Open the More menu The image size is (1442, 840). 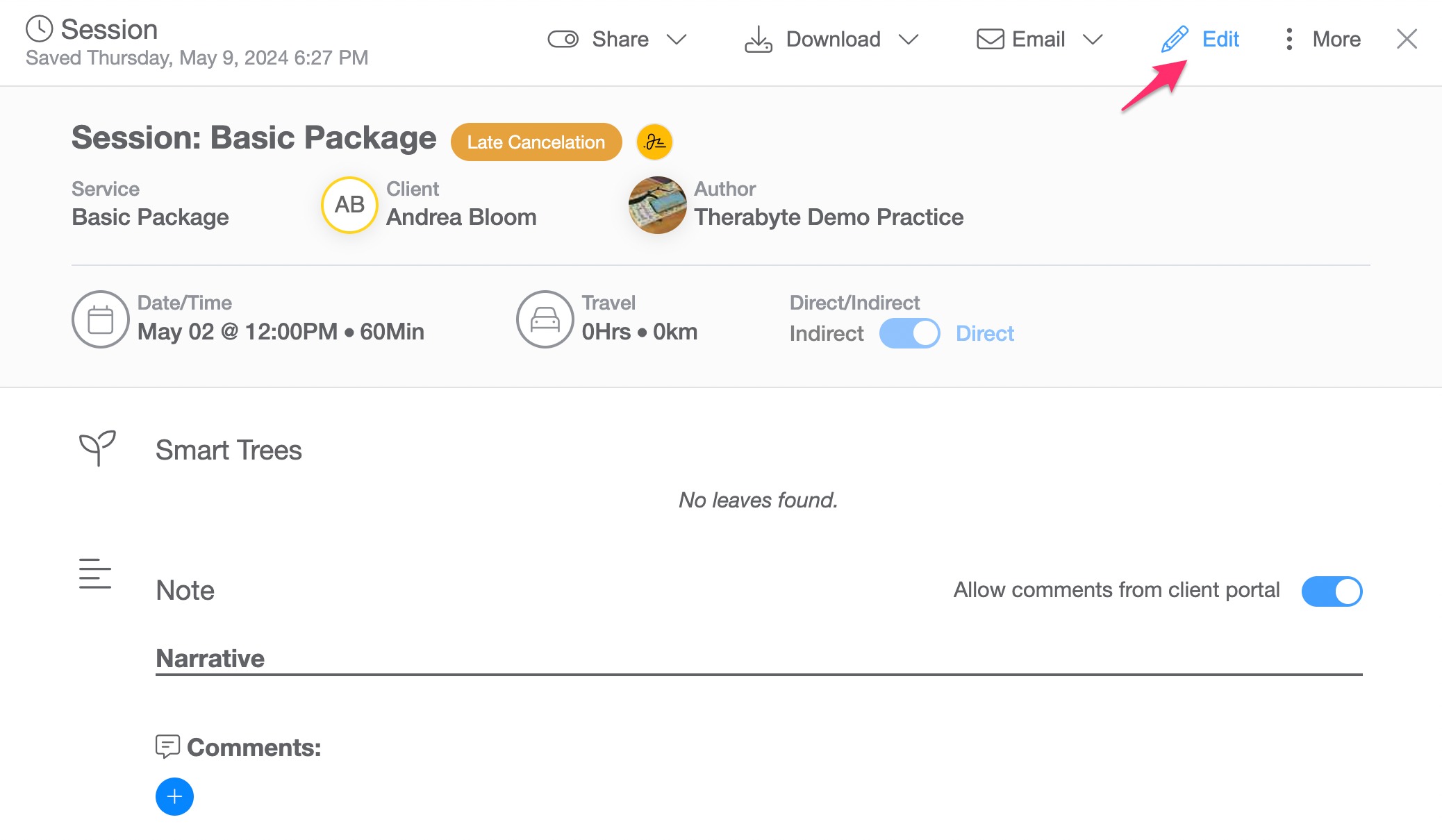(x=1336, y=40)
